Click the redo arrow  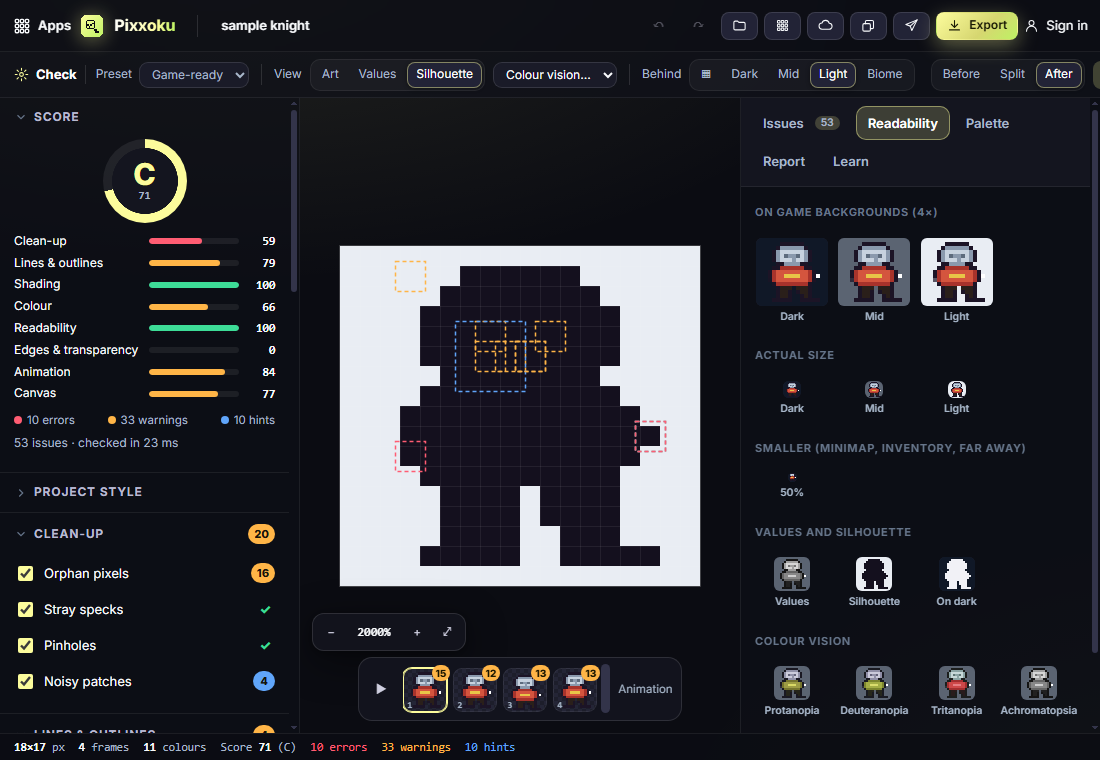[x=698, y=25]
